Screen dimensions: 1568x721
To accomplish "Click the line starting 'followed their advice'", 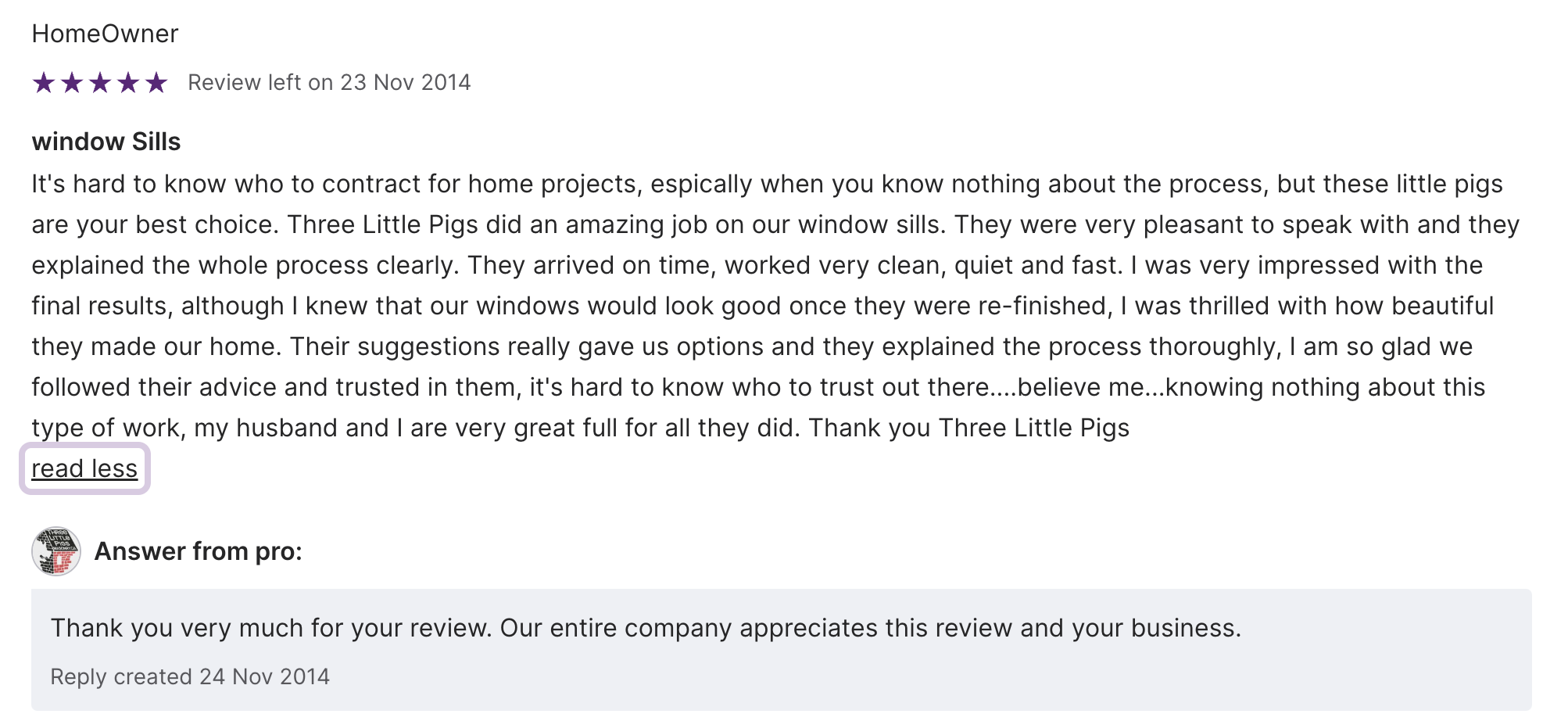I will click(758, 387).
